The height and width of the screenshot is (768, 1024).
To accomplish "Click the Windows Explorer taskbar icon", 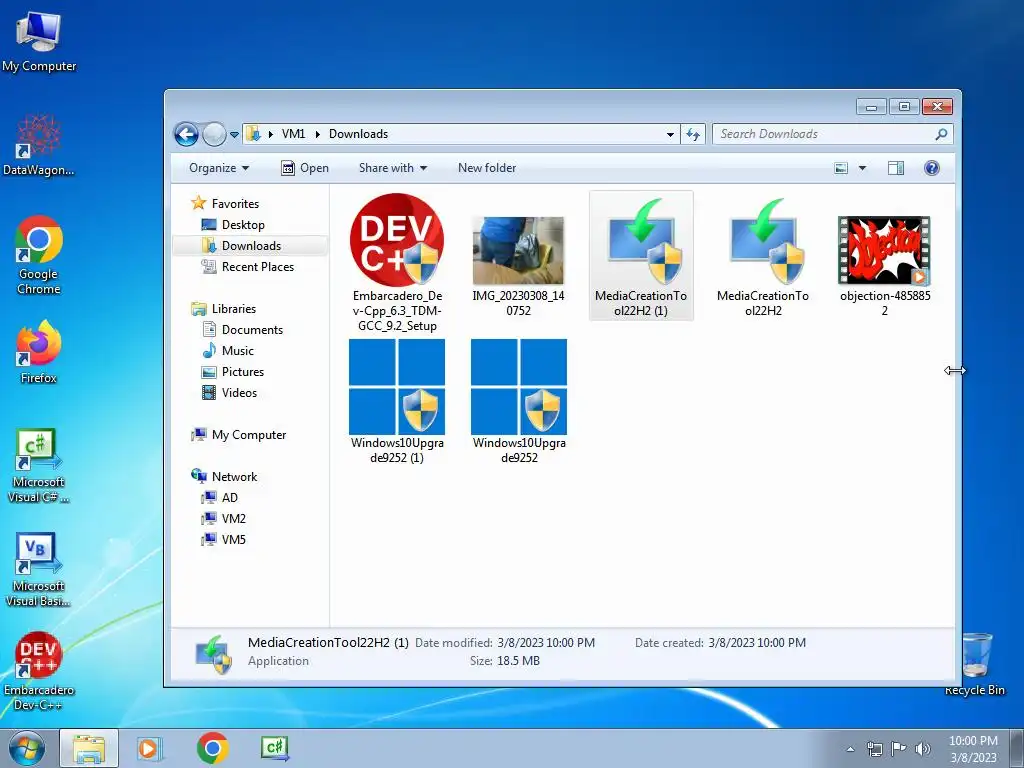I will click(x=89, y=748).
